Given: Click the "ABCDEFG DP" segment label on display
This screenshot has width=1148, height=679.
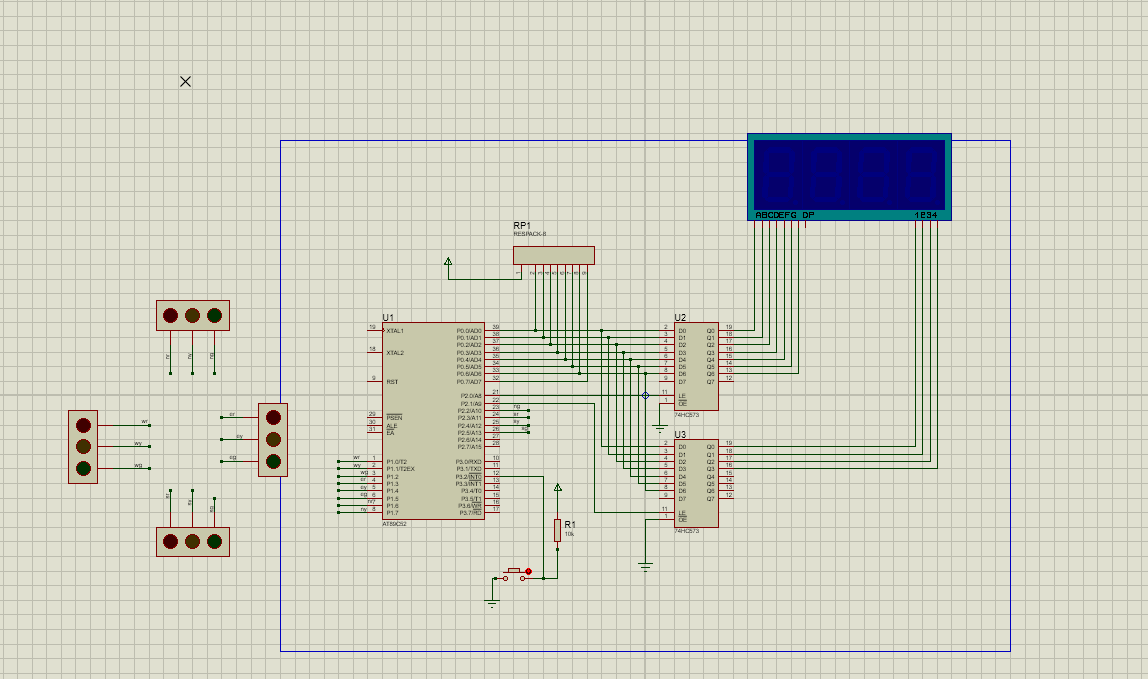Looking at the screenshot, I should pyautogui.click(x=784, y=215).
